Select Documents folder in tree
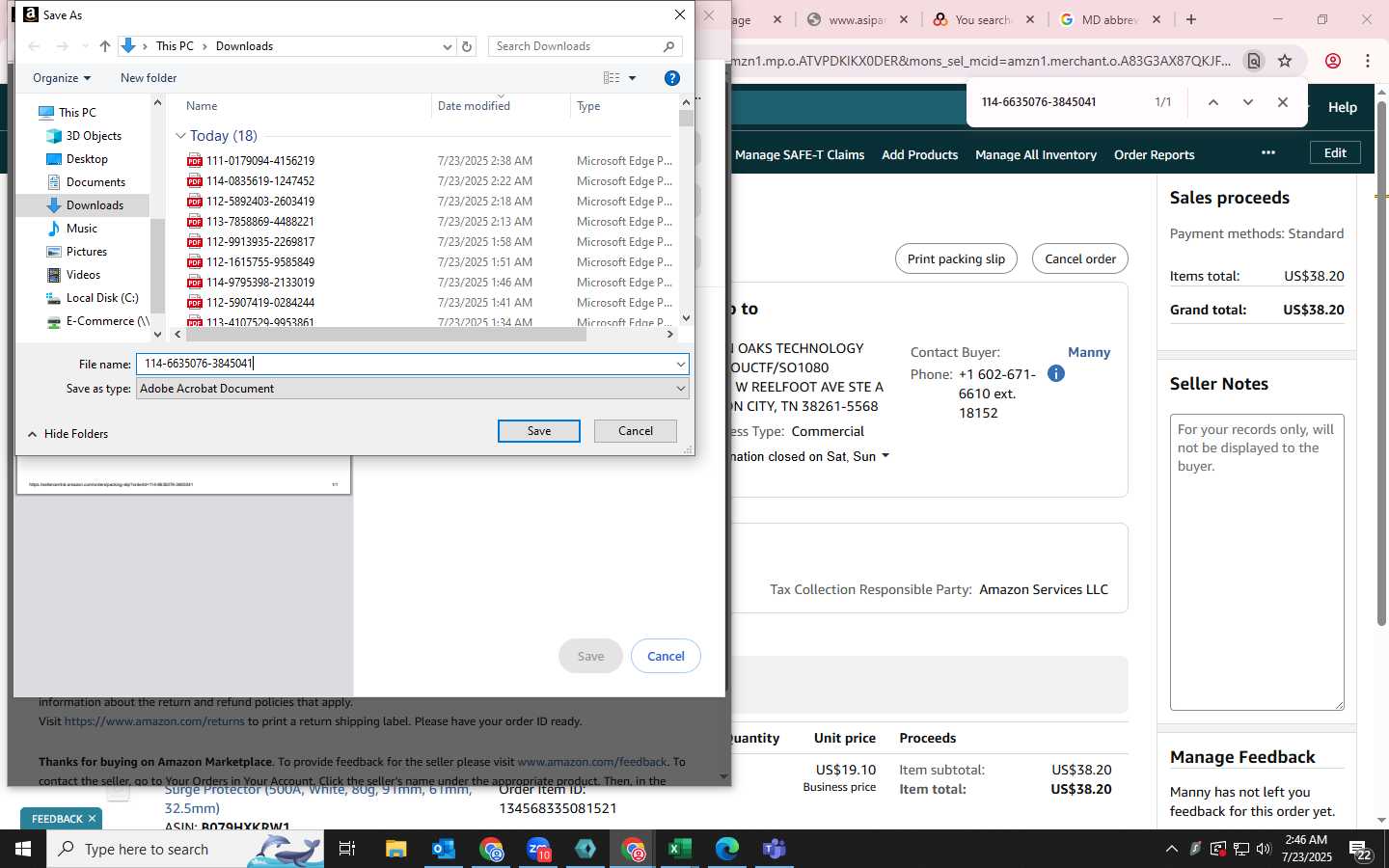 (95, 182)
